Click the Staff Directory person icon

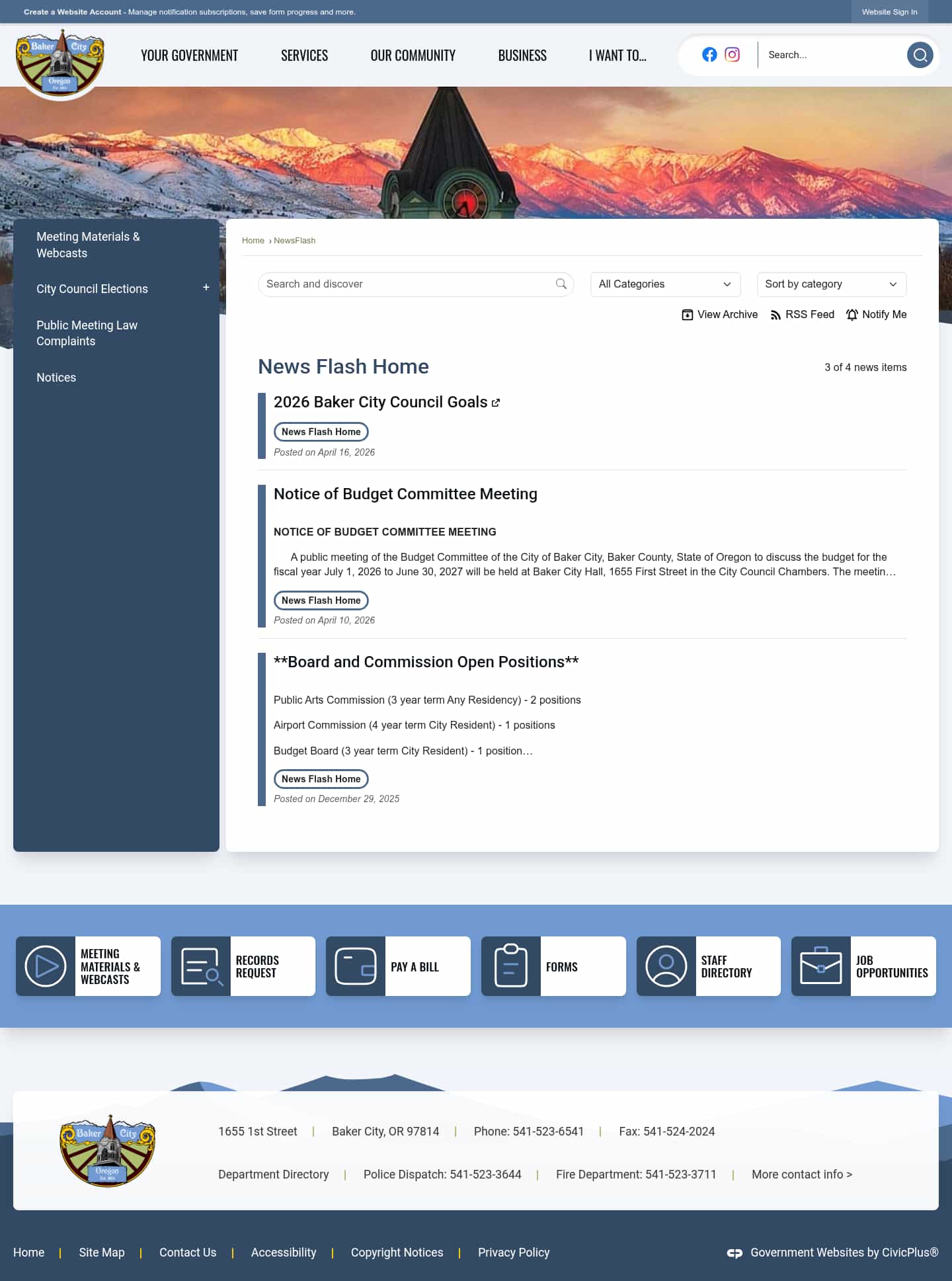pos(666,966)
